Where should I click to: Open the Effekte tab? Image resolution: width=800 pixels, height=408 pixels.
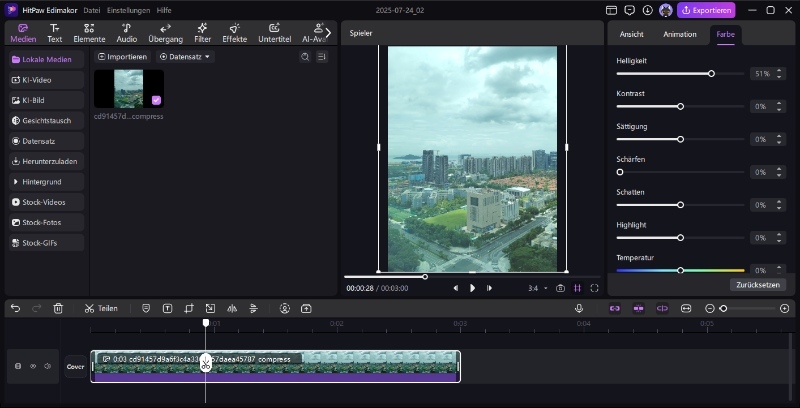tap(235, 33)
